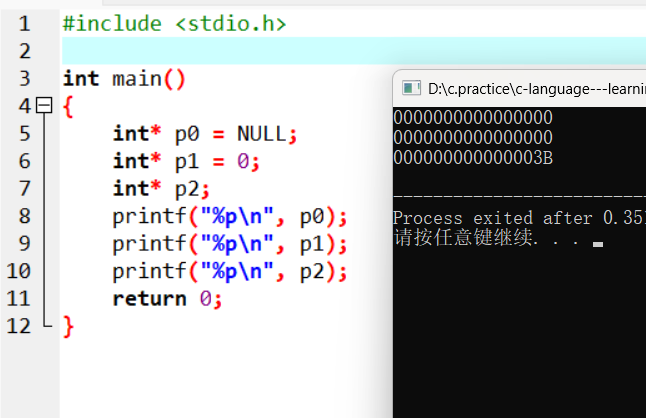Click the printf statement printing p0
The height and width of the screenshot is (418, 646).
pyautogui.click(x=230, y=216)
